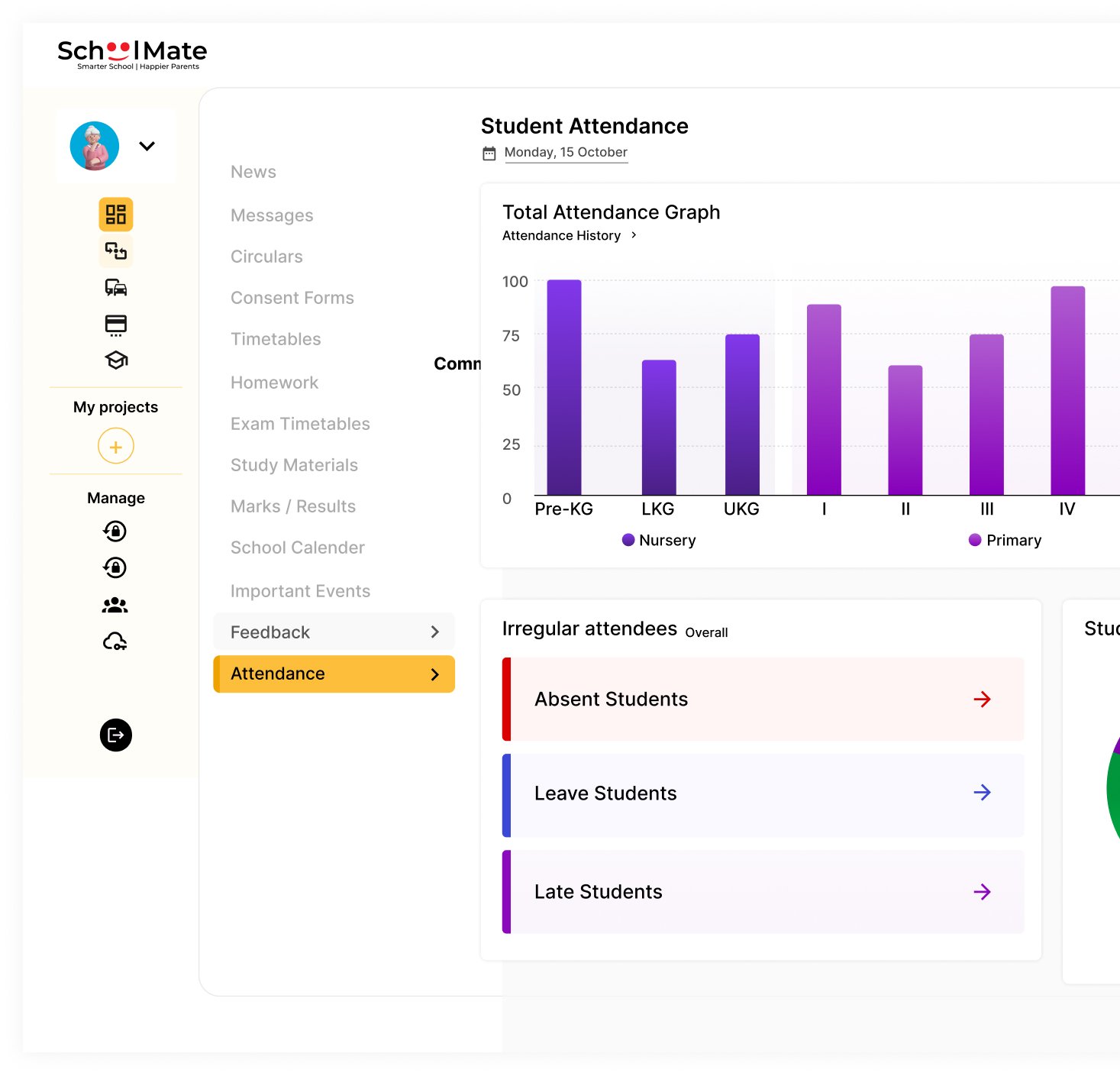
Task: Open the cloud key icon under Manage
Action: pos(115,641)
